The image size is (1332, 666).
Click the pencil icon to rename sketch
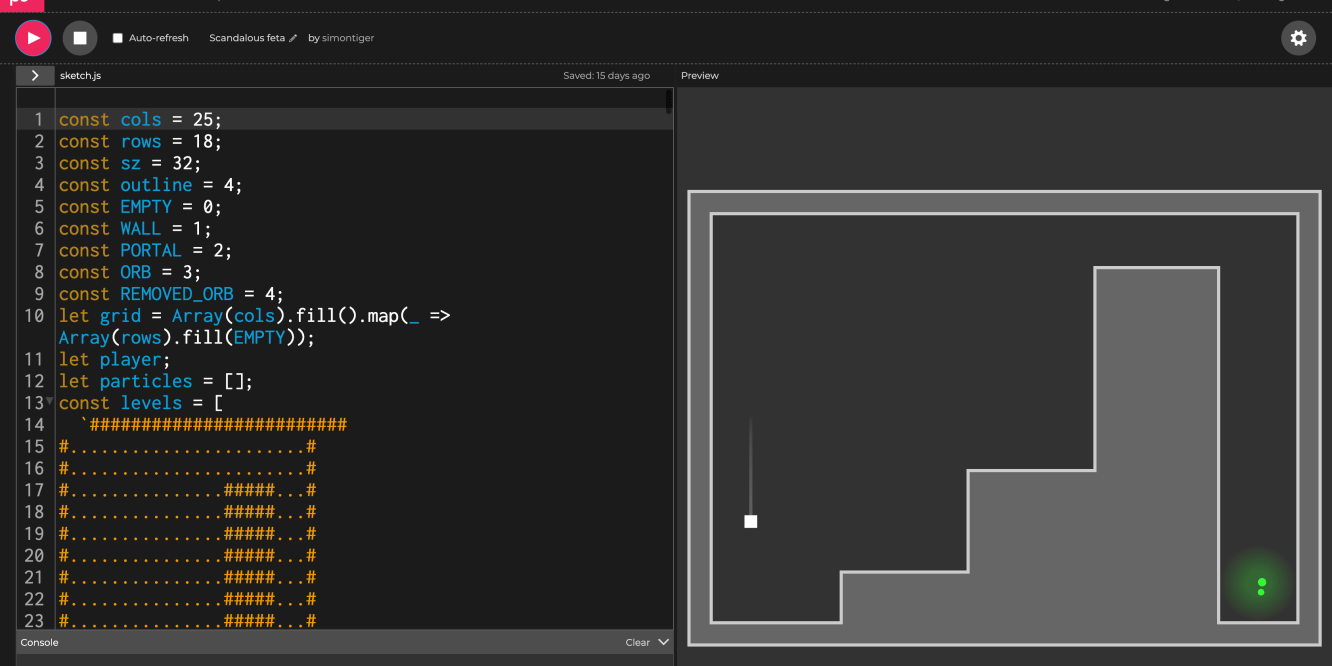coord(293,39)
